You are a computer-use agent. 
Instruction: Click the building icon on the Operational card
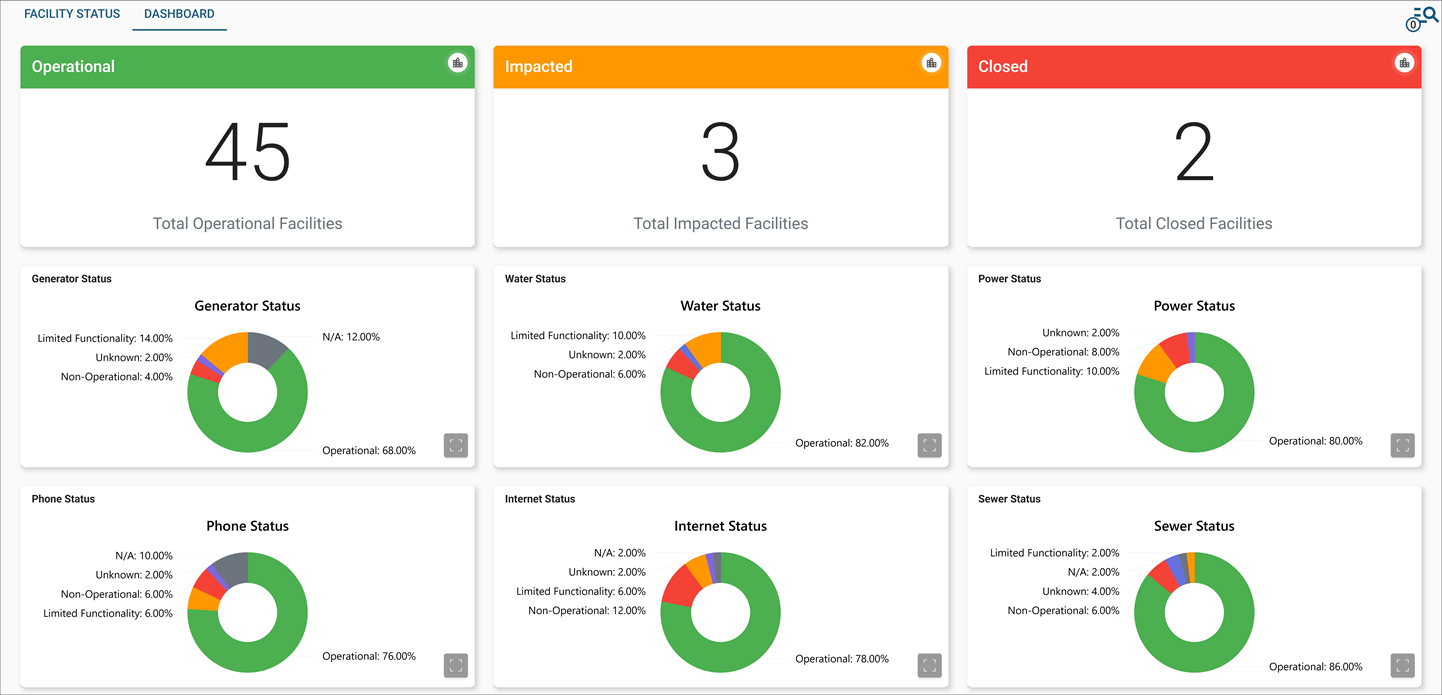(x=457, y=62)
